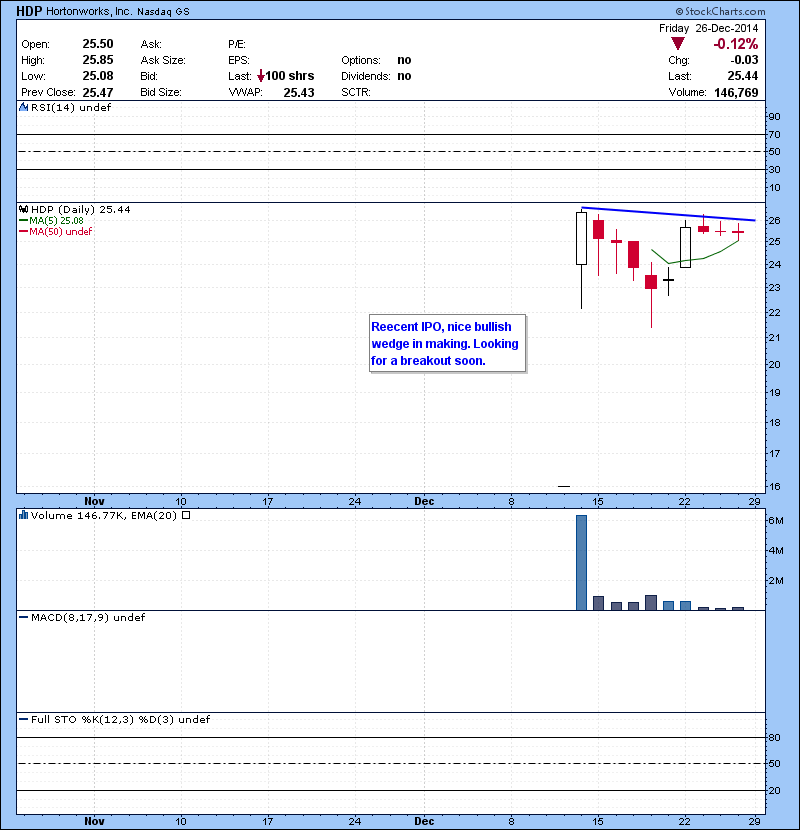Click the tallest IPO-day volume bar
Screen dimensions: 800x830
[x=581, y=563]
